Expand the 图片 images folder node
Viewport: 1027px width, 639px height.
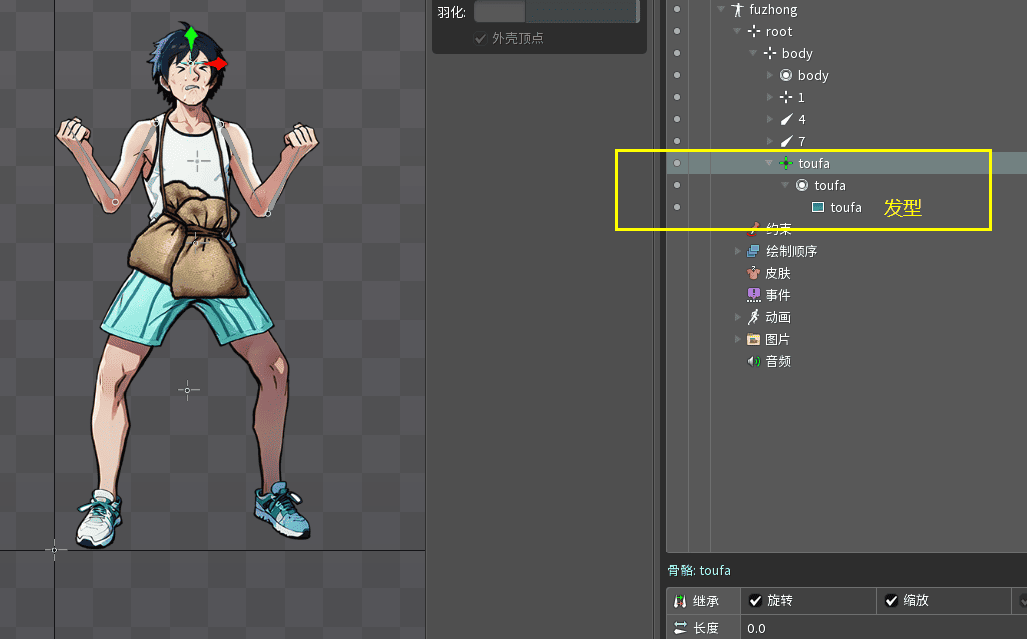tap(738, 339)
